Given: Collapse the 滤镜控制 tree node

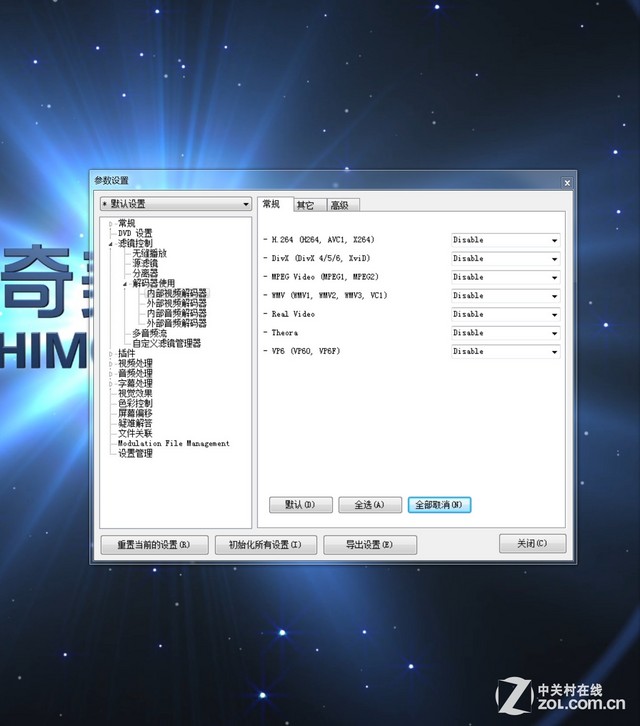Looking at the screenshot, I should 111,243.
